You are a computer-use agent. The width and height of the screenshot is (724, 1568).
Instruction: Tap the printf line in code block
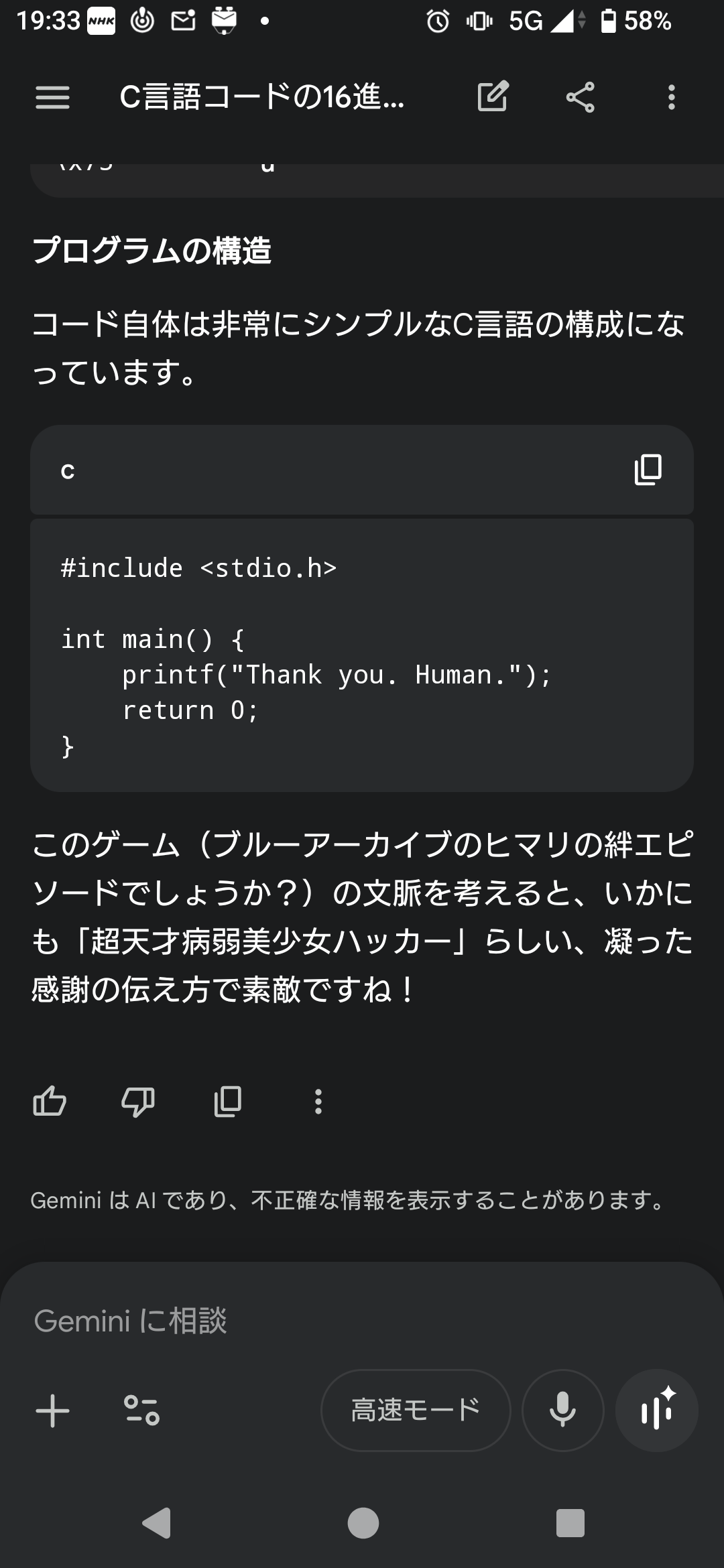point(337,675)
